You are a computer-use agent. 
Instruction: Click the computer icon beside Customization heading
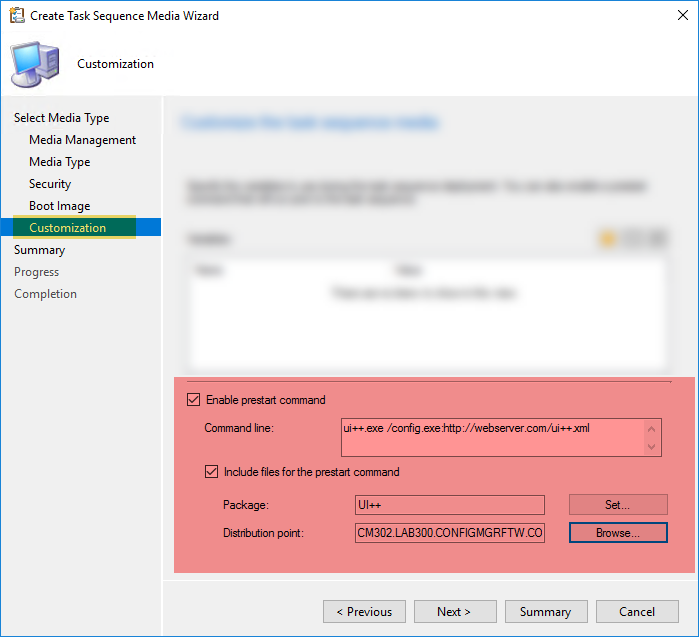tap(35, 65)
